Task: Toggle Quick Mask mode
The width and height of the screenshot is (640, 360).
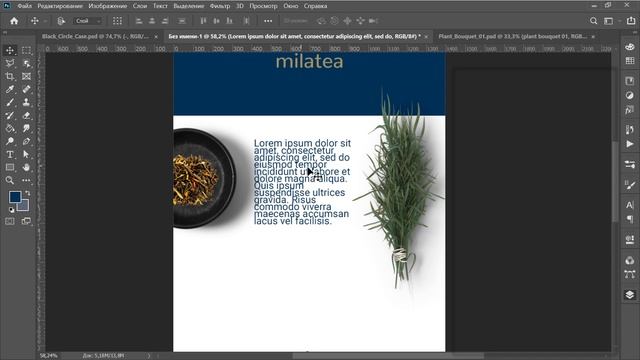Action: coord(10,221)
